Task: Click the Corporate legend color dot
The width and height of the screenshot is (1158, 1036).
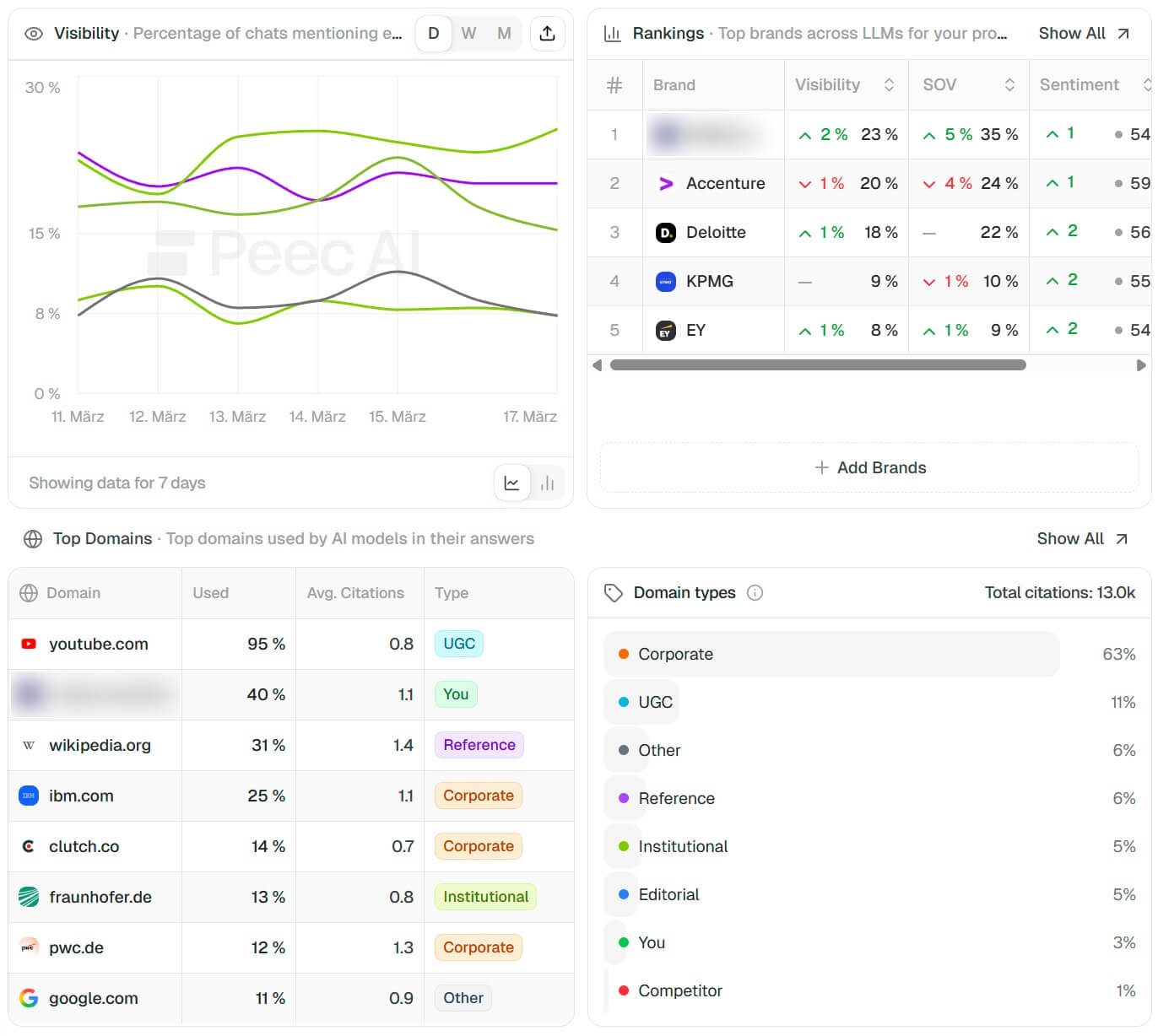Action: [x=624, y=653]
